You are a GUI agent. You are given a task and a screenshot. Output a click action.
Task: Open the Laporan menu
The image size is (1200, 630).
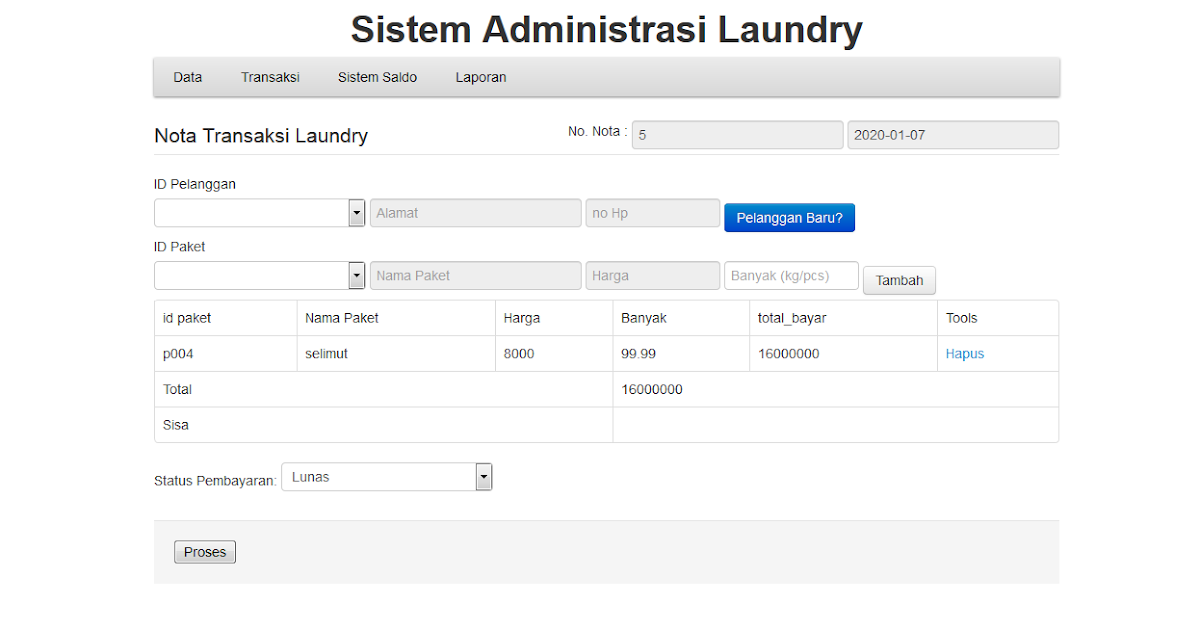(480, 76)
